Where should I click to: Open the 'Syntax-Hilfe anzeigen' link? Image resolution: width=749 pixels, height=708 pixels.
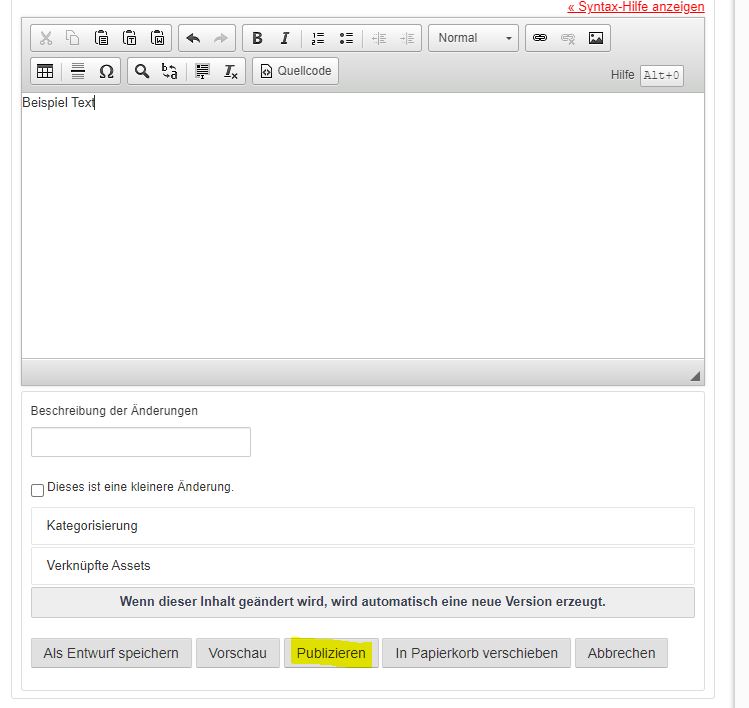point(635,7)
